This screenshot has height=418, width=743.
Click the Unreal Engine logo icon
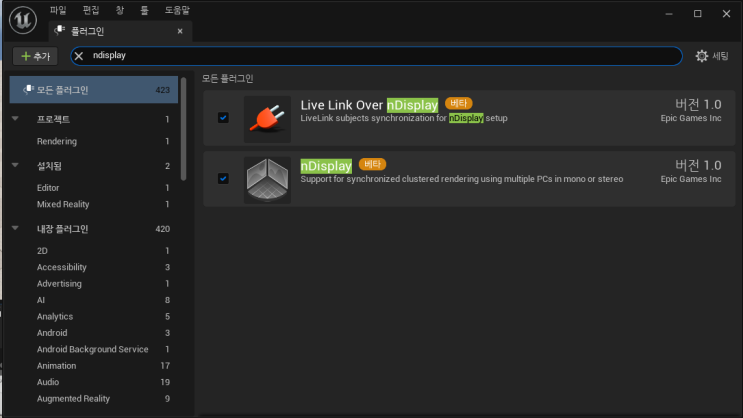[23, 20]
